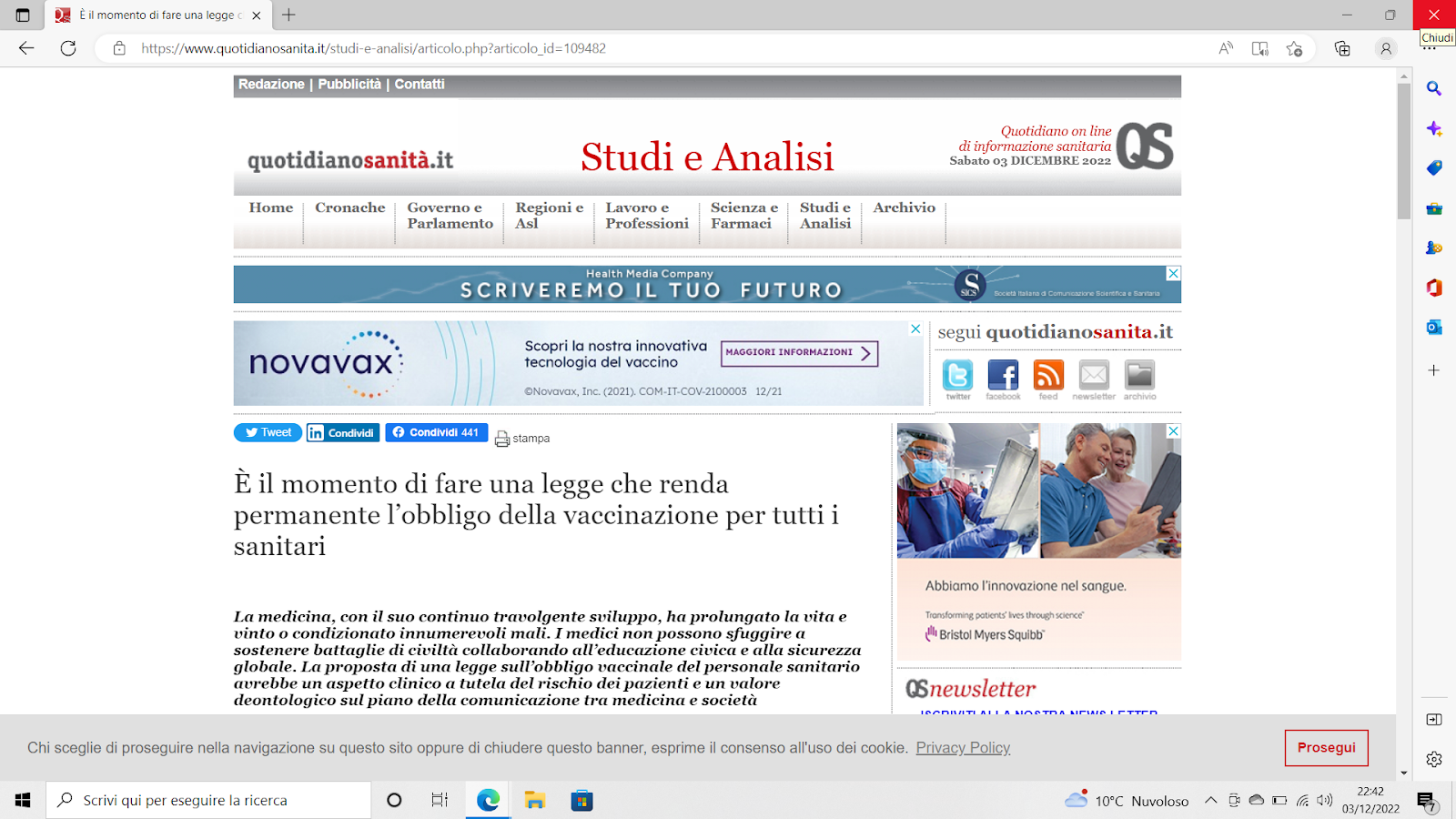Open Windows Start menu
Screen dimensions: 1456x819
23,800
